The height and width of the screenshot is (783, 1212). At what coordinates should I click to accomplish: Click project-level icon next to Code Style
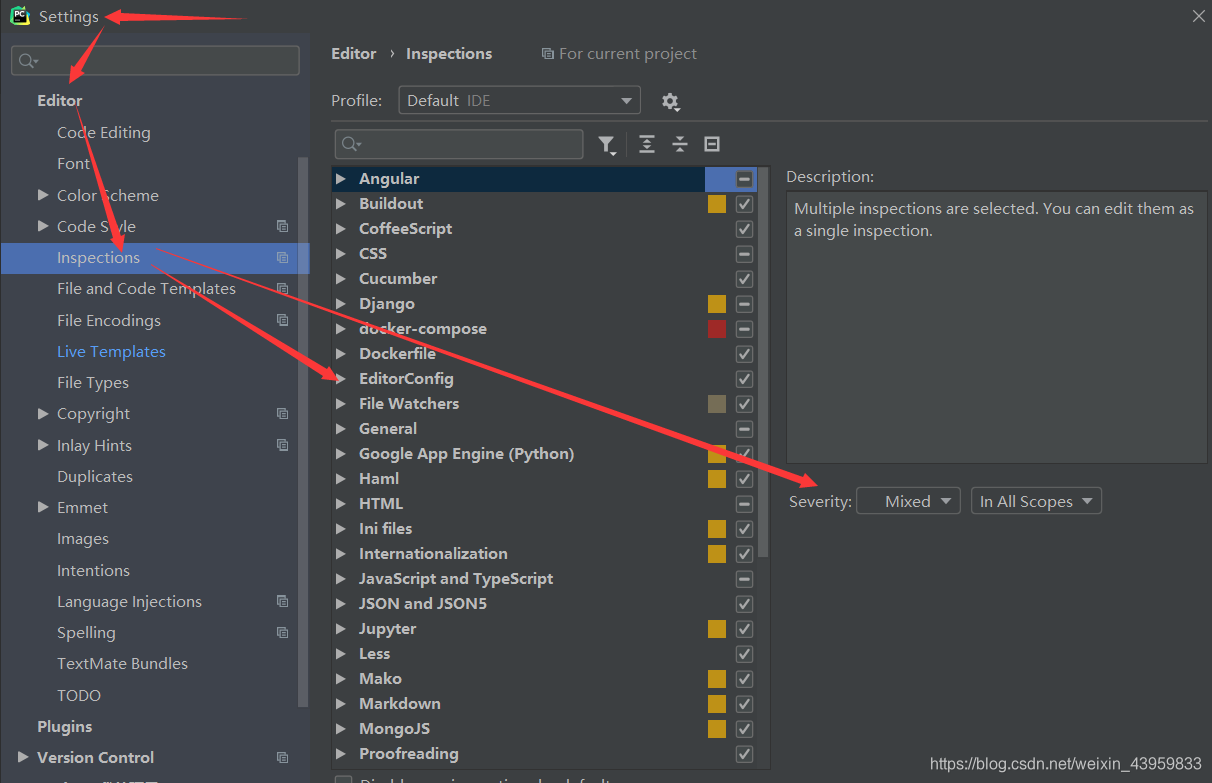[282, 227]
